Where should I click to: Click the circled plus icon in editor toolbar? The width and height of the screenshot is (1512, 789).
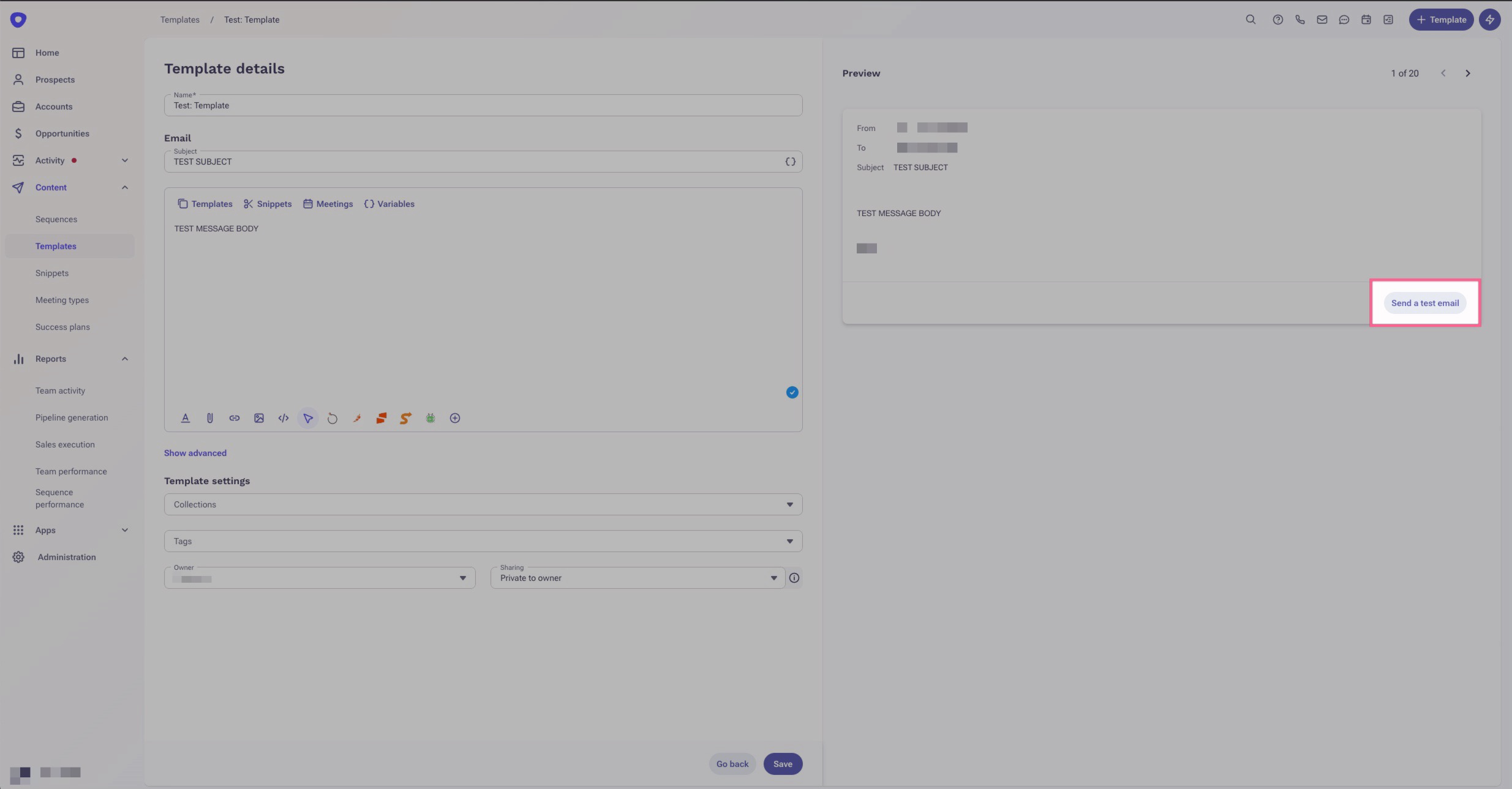[x=454, y=418]
